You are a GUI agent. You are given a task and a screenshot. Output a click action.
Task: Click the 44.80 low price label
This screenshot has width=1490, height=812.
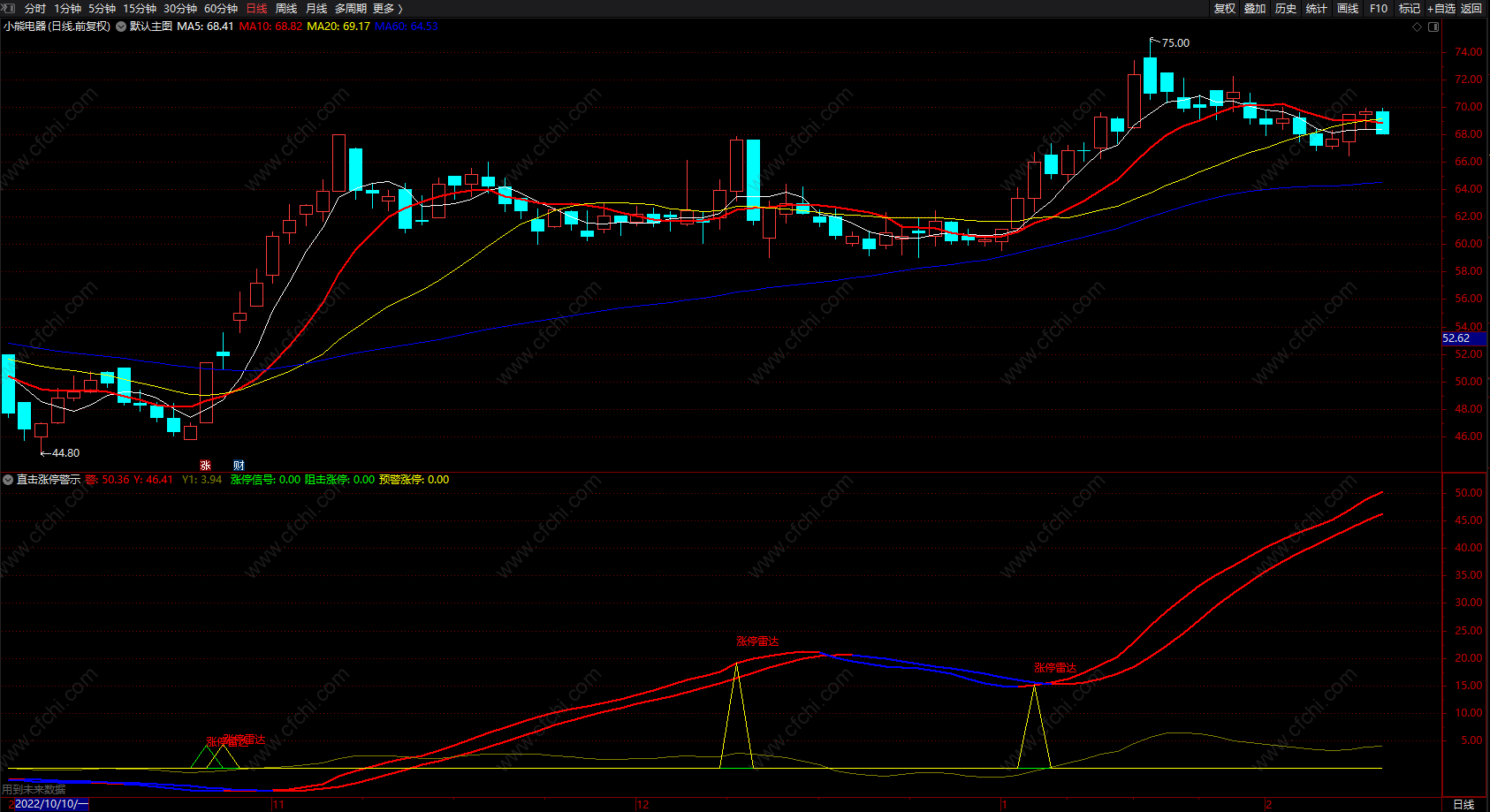tap(65, 453)
